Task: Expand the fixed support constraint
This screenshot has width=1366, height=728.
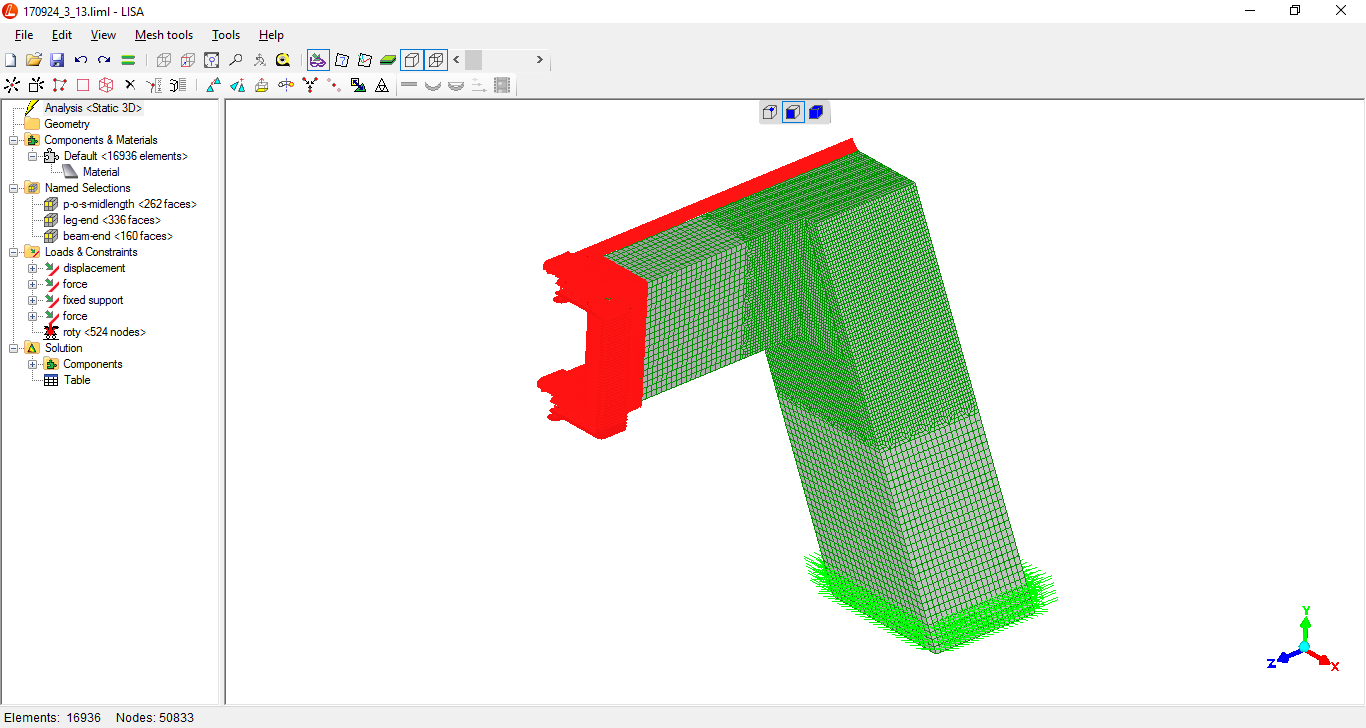Action: pyautogui.click(x=33, y=300)
